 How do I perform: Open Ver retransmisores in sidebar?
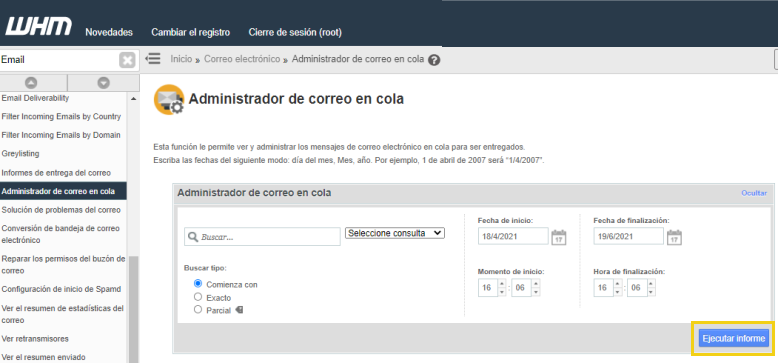point(35,339)
